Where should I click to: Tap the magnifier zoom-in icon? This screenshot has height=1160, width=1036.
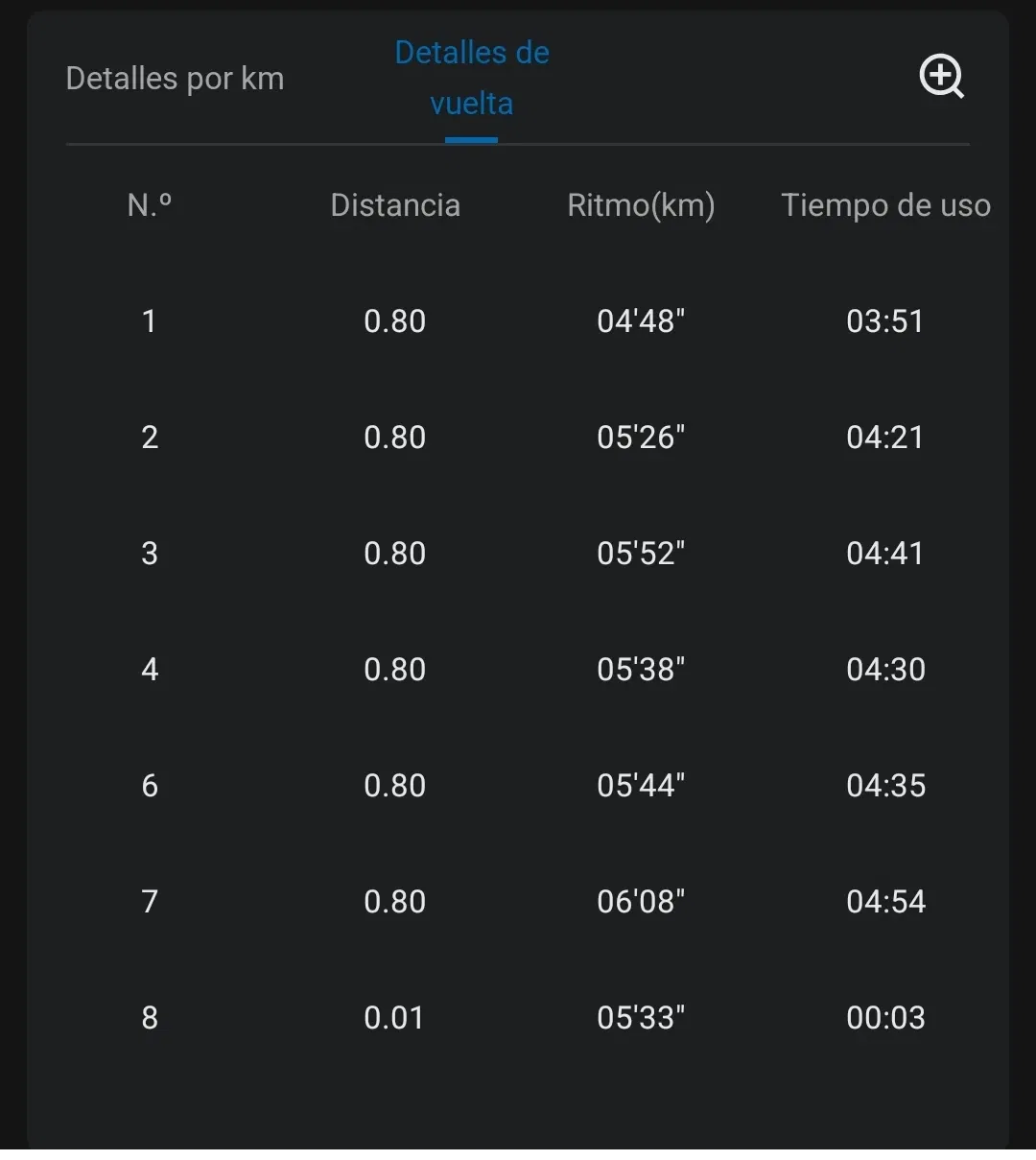pos(942,77)
